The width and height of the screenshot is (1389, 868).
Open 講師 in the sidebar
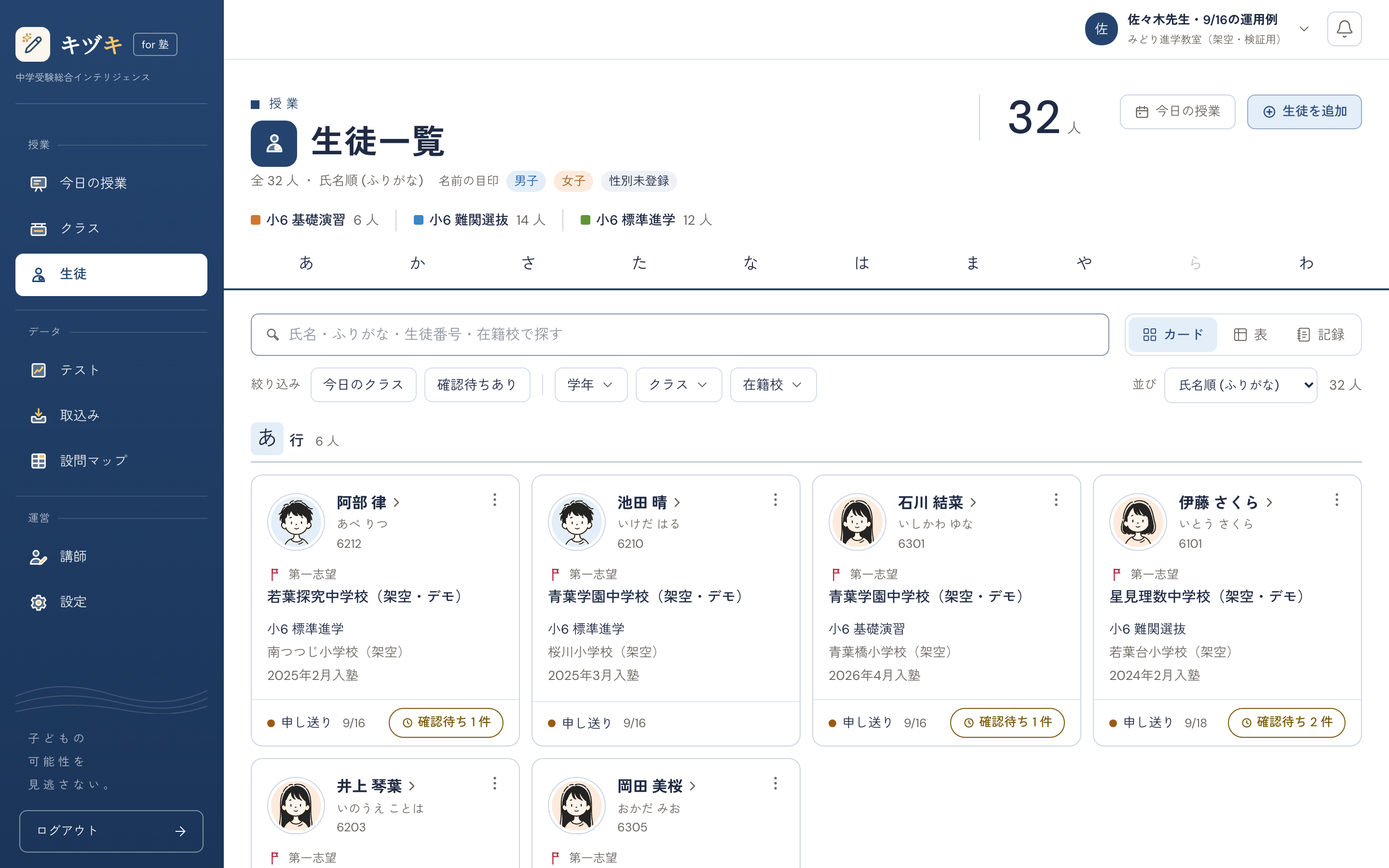(111, 557)
